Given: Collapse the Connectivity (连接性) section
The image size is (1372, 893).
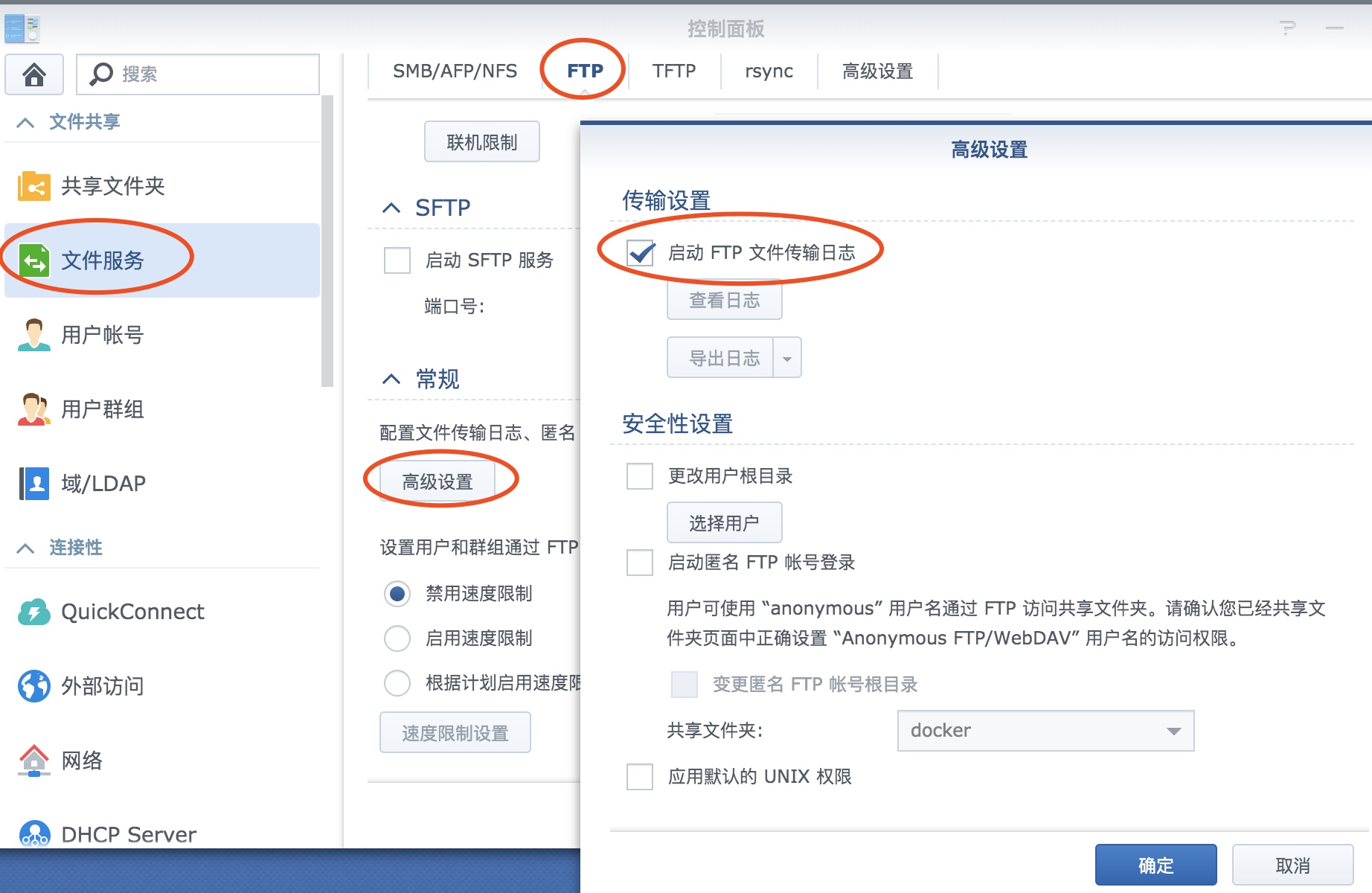Looking at the screenshot, I should (x=25, y=548).
